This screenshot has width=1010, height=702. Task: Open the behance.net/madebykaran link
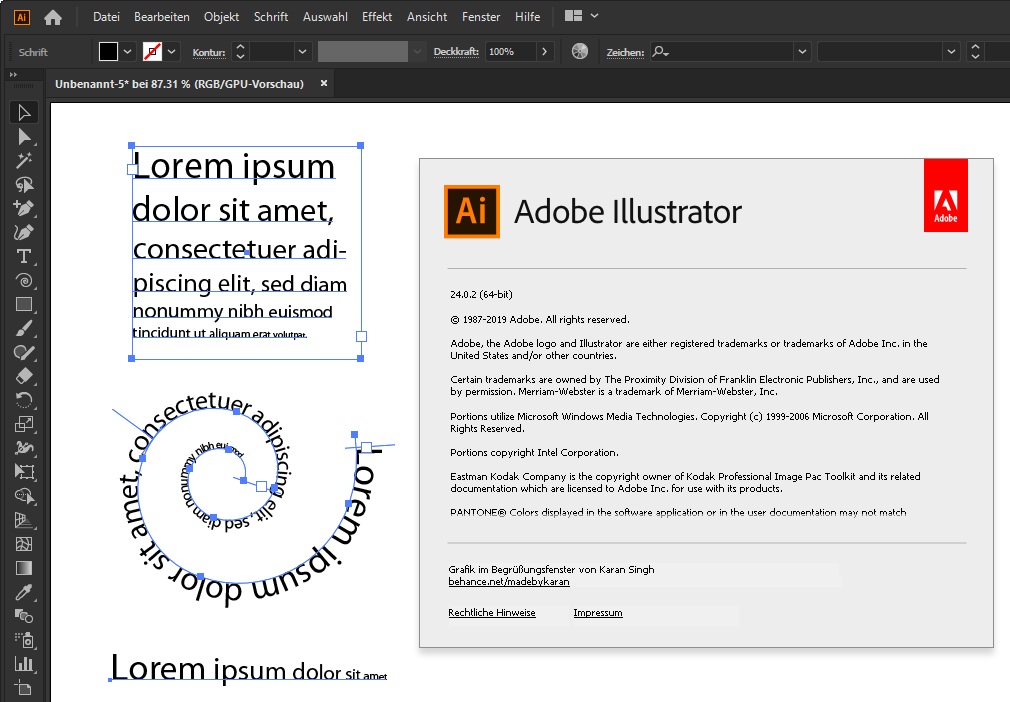point(509,582)
